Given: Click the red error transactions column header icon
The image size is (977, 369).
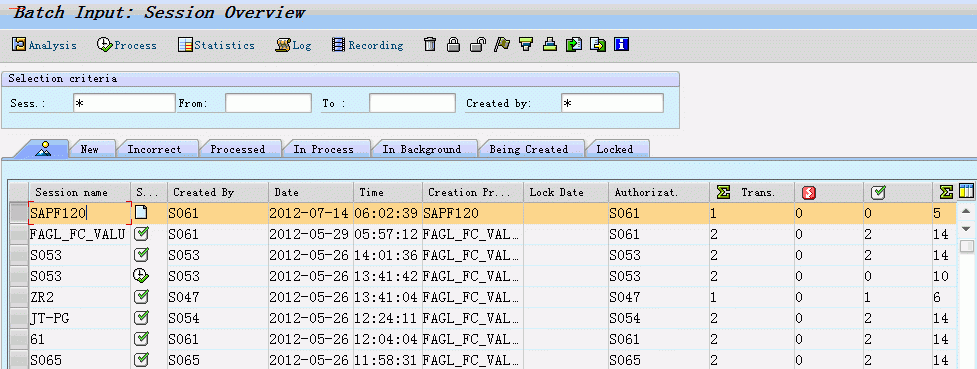Looking at the screenshot, I should 809,193.
